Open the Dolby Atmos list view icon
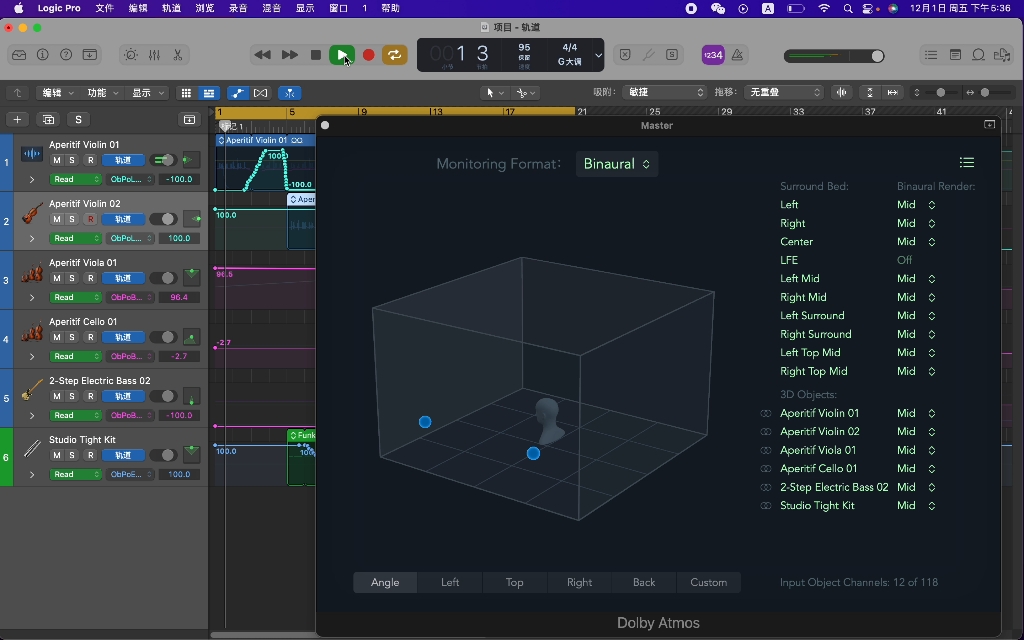Viewport: 1024px width, 640px height. 967,163
